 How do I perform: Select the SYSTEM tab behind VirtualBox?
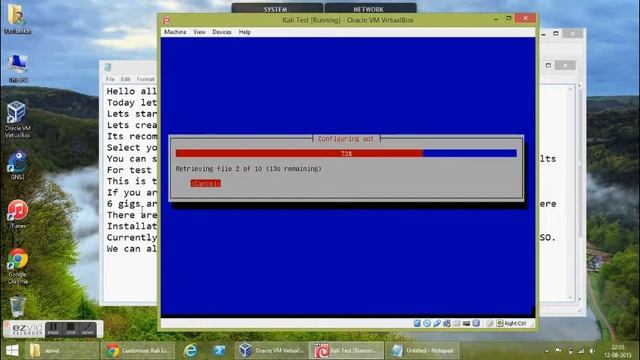pos(276,9)
